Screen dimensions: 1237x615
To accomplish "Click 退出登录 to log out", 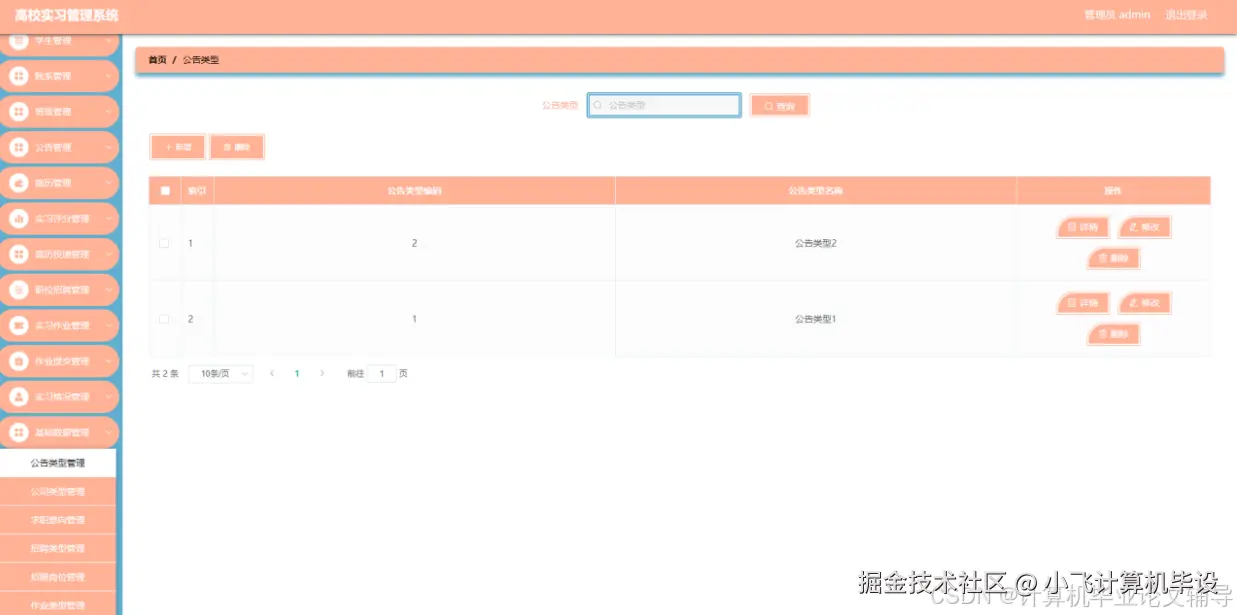I will point(1186,15).
